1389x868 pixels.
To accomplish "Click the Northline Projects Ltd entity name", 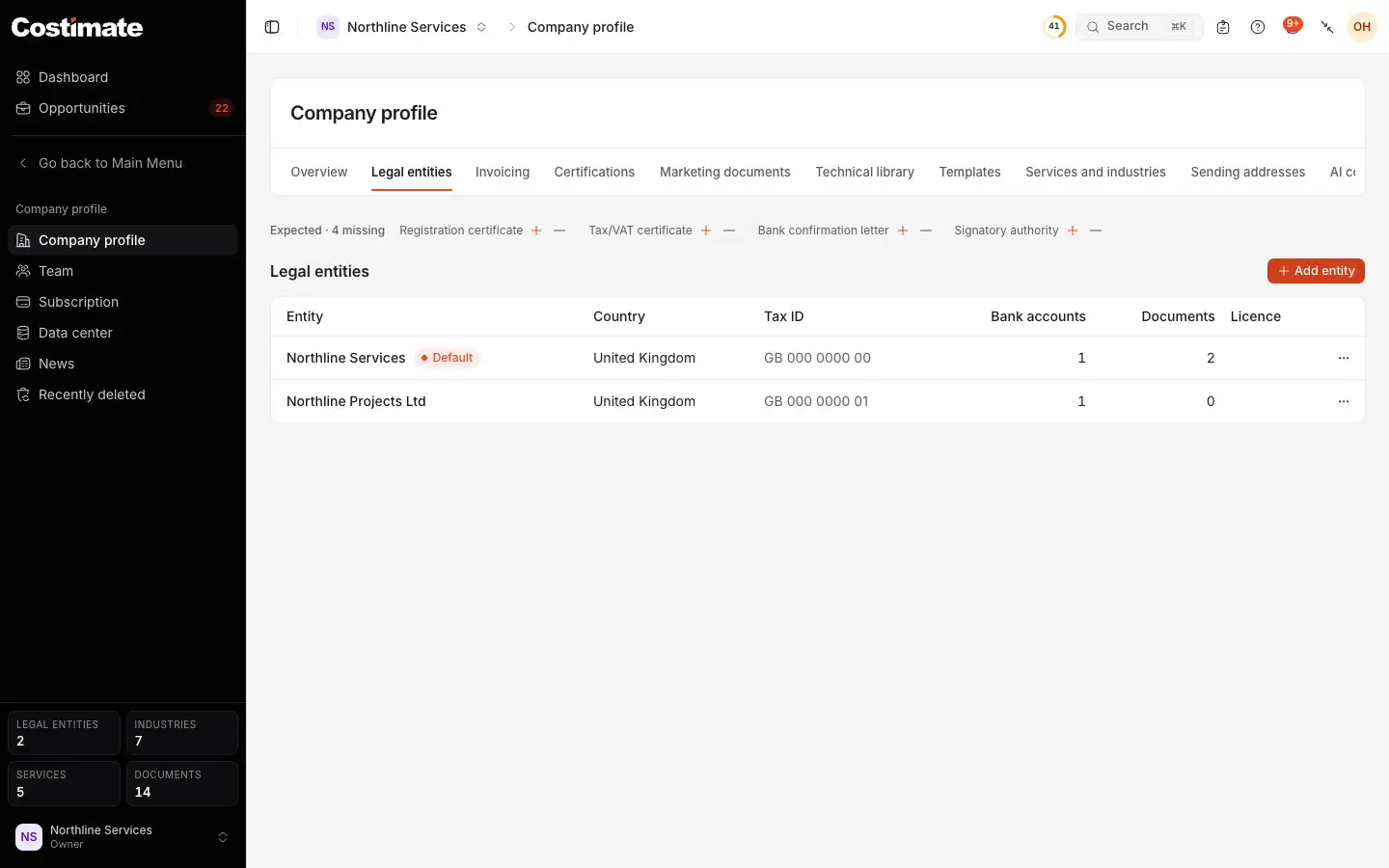I will coord(356,401).
